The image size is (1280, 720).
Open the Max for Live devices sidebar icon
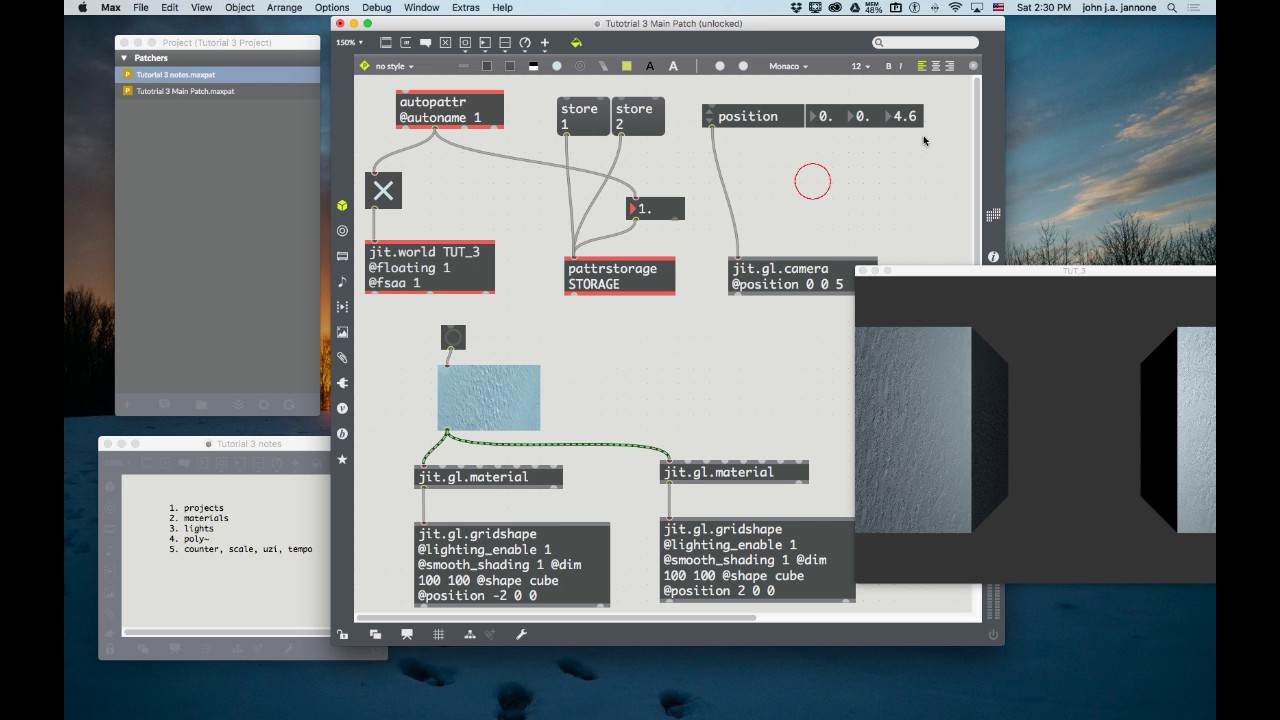point(342,231)
